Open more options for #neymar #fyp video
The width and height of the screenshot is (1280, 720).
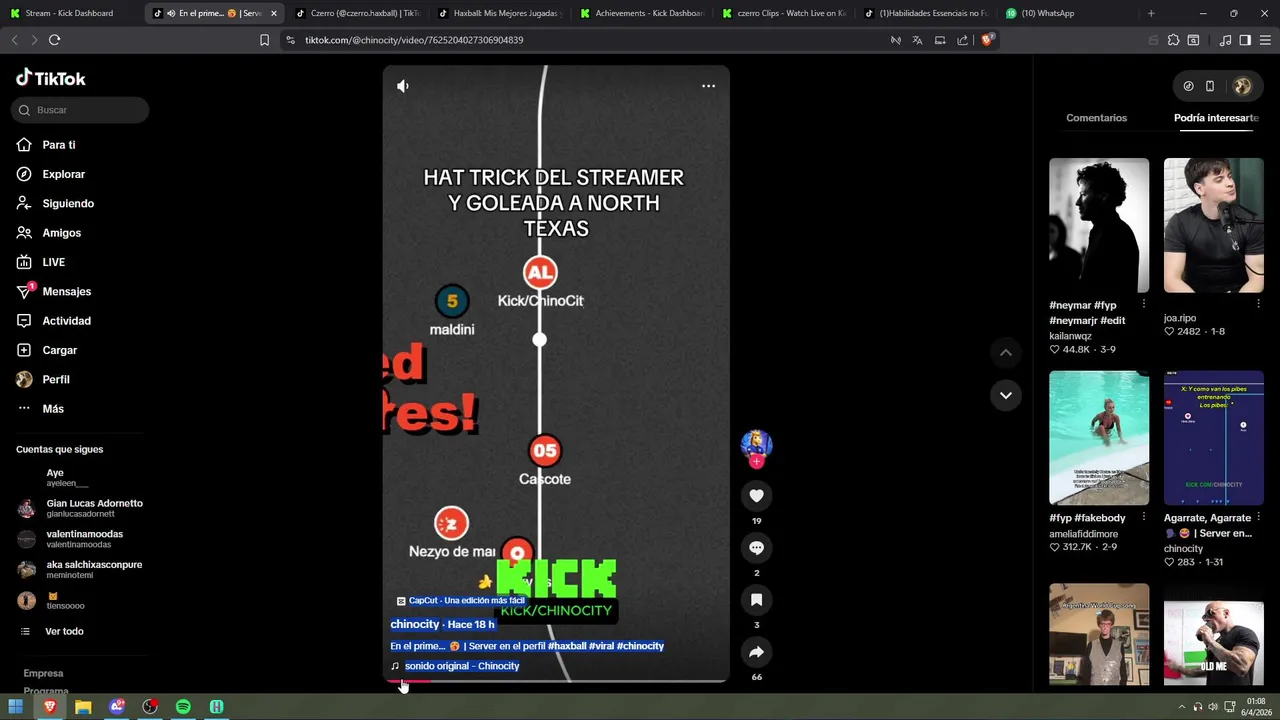[1144, 304]
